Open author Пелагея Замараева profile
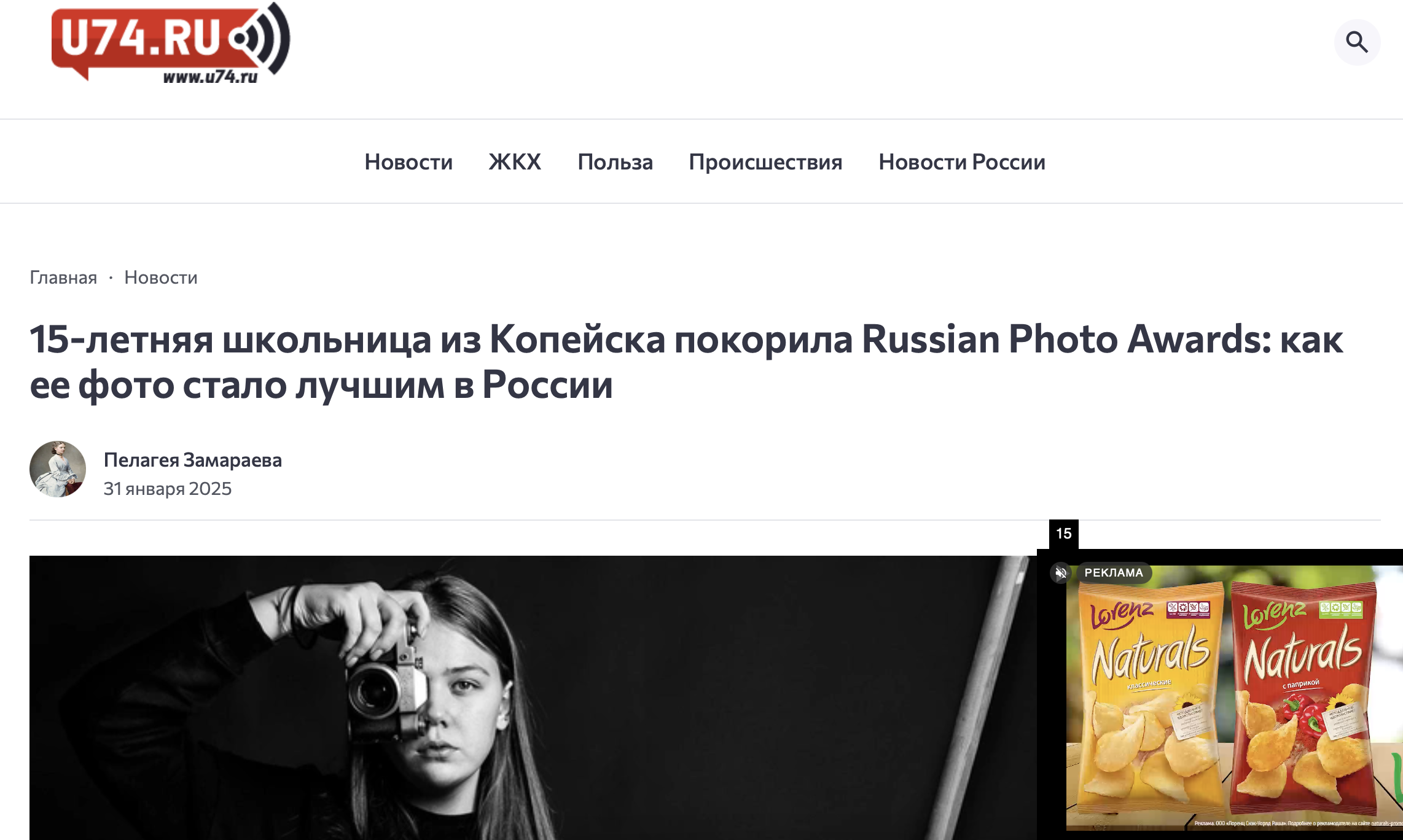The width and height of the screenshot is (1403, 840). [193, 460]
